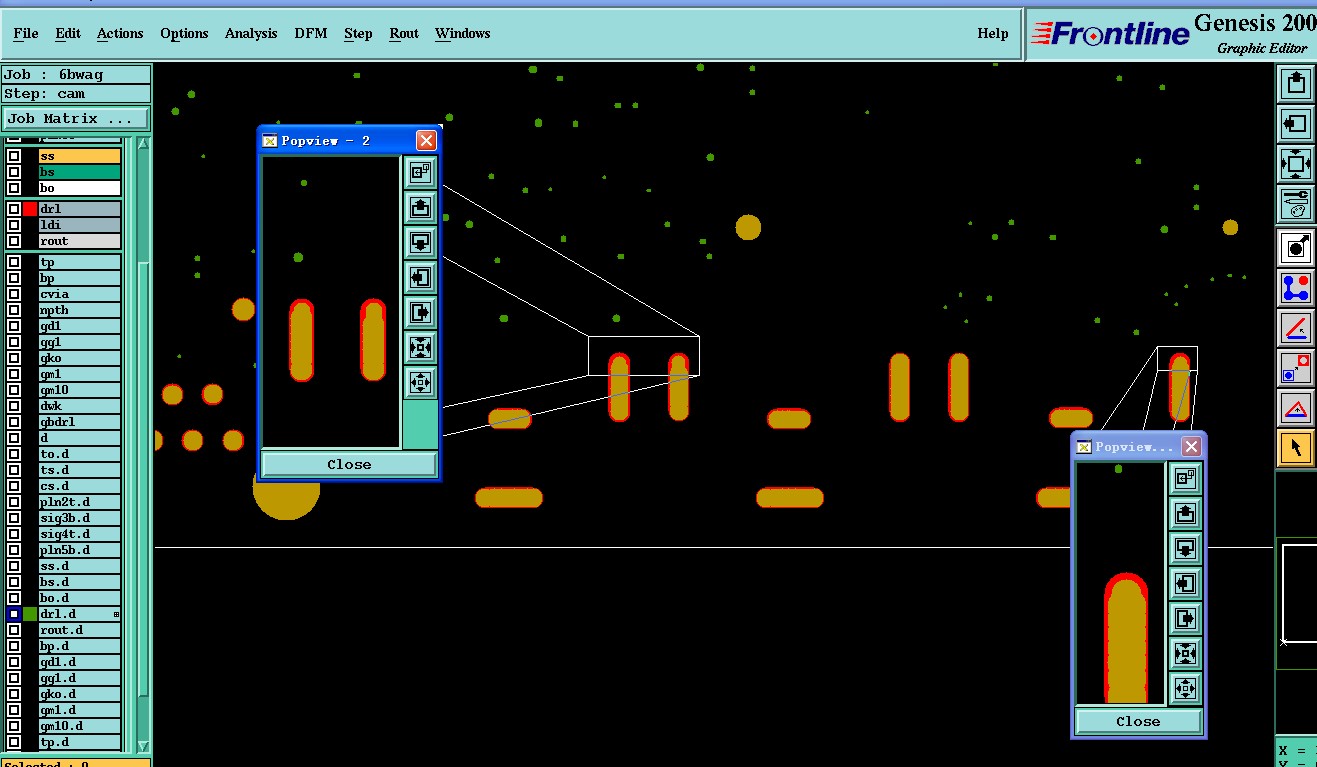Activate the black arrow pointer tool

click(1296, 447)
